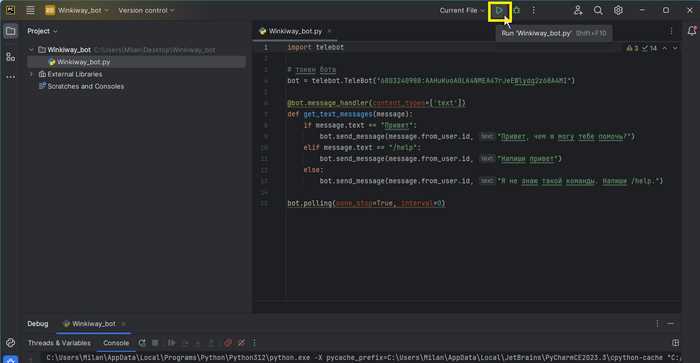
Task: Switch to the Threads & Variables tab
Action: pyautogui.click(x=59, y=343)
